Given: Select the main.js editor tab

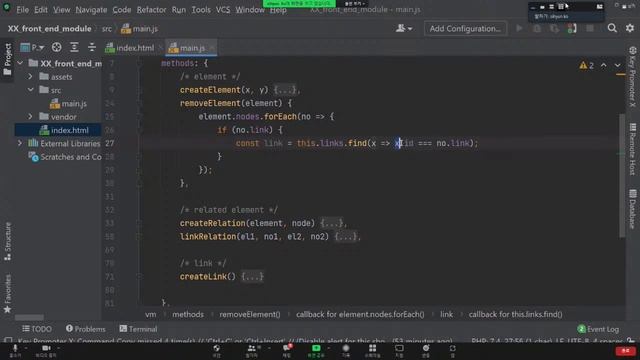Looking at the screenshot, I should (x=187, y=48).
